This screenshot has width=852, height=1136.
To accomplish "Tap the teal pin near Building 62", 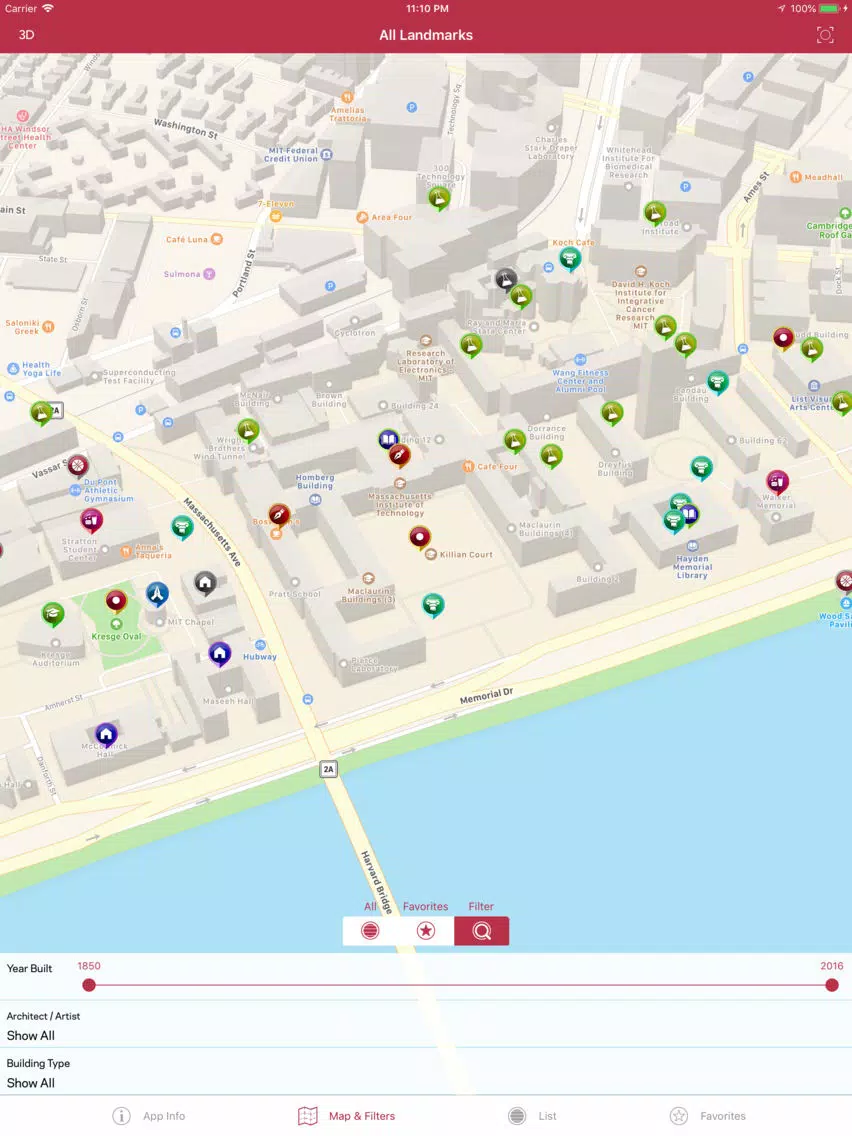I will 701,467.
